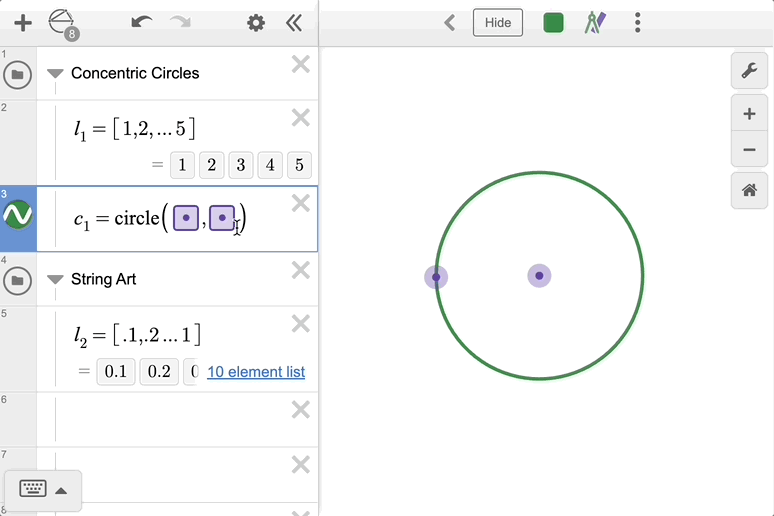Open the geometry construct tool icon
This screenshot has width=774, height=516.
63,23
